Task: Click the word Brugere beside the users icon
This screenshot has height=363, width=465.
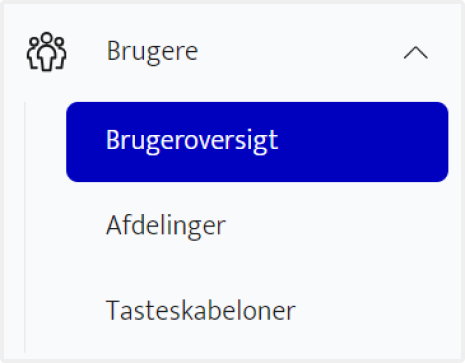Action: point(152,52)
